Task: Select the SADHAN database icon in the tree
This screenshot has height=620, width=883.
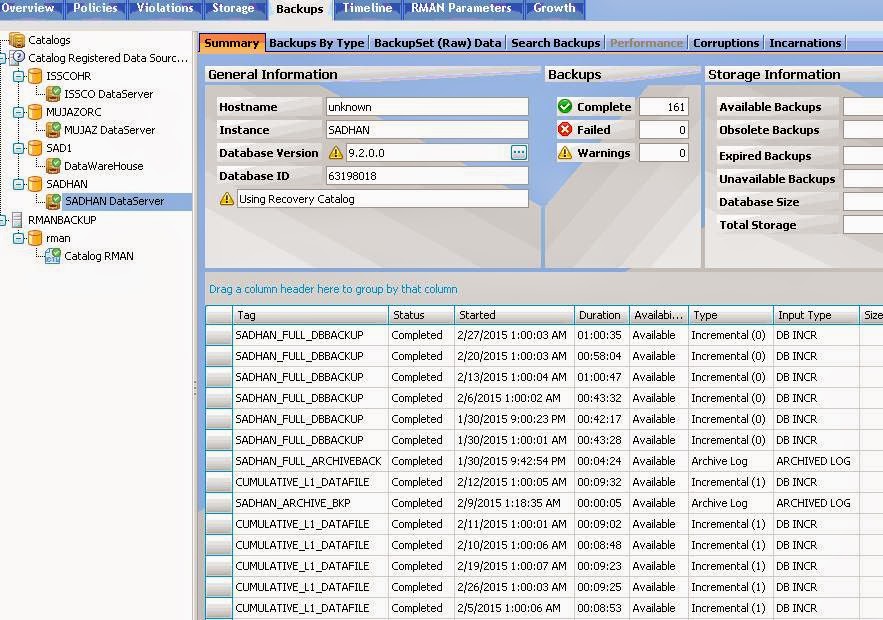Action: [x=34, y=184]
